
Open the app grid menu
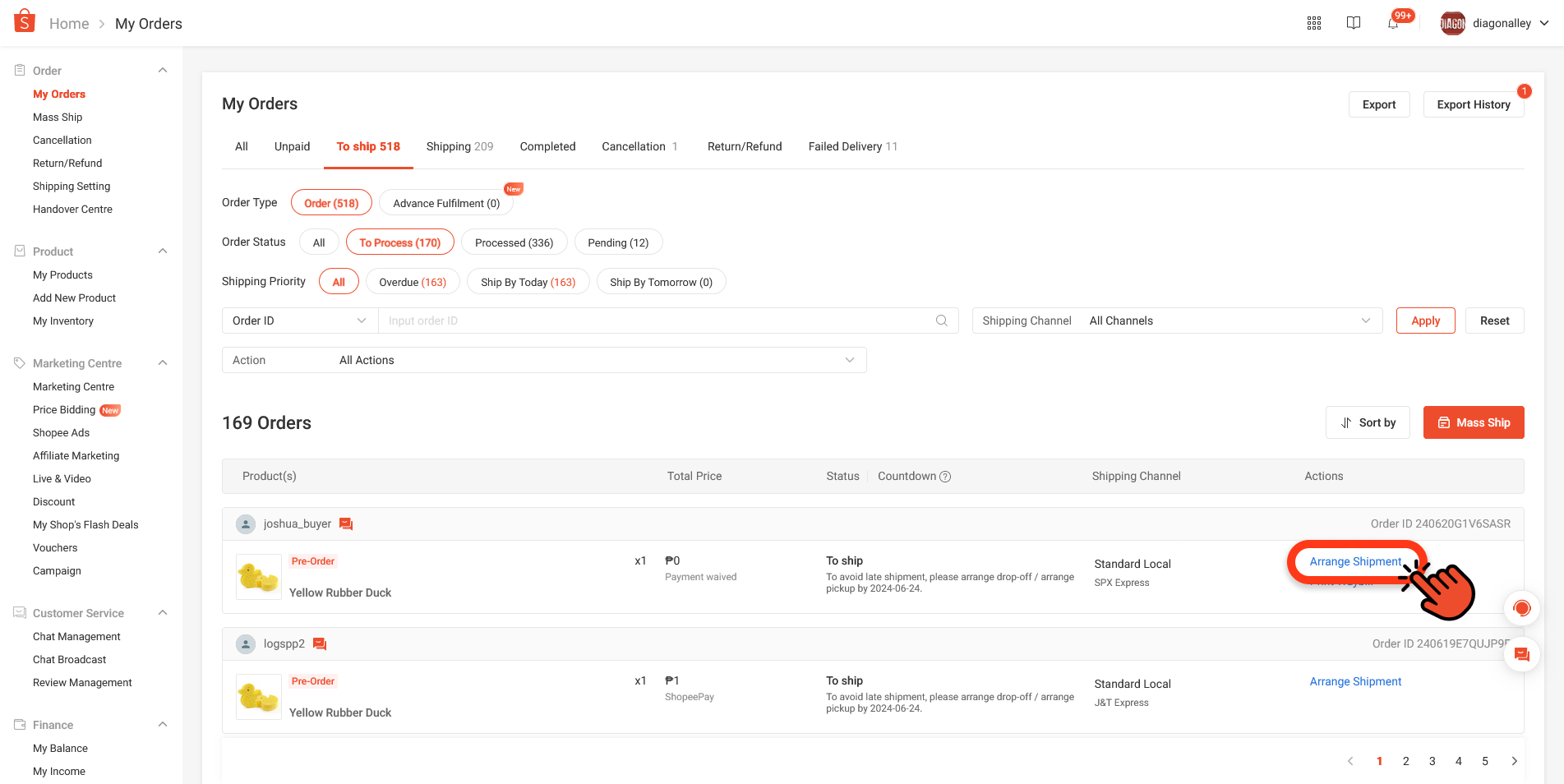click(x=1313, y=22)
